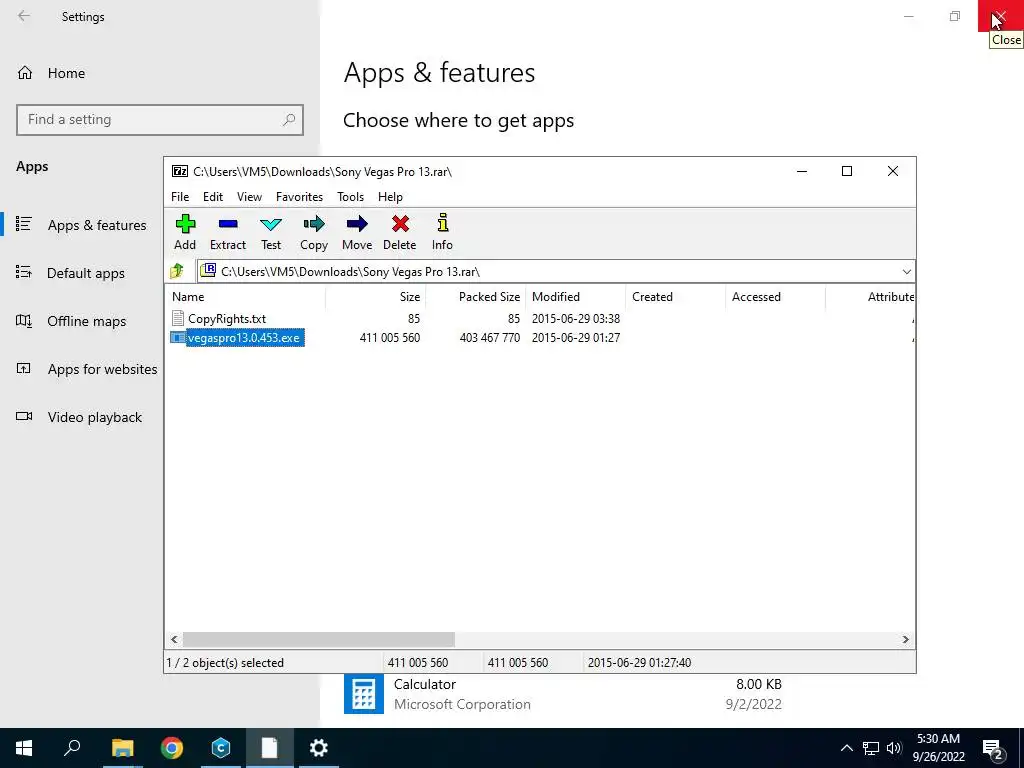Screen dimensions: 1024x768
Task: Open the Edit menu
Action: coord(213,197)
